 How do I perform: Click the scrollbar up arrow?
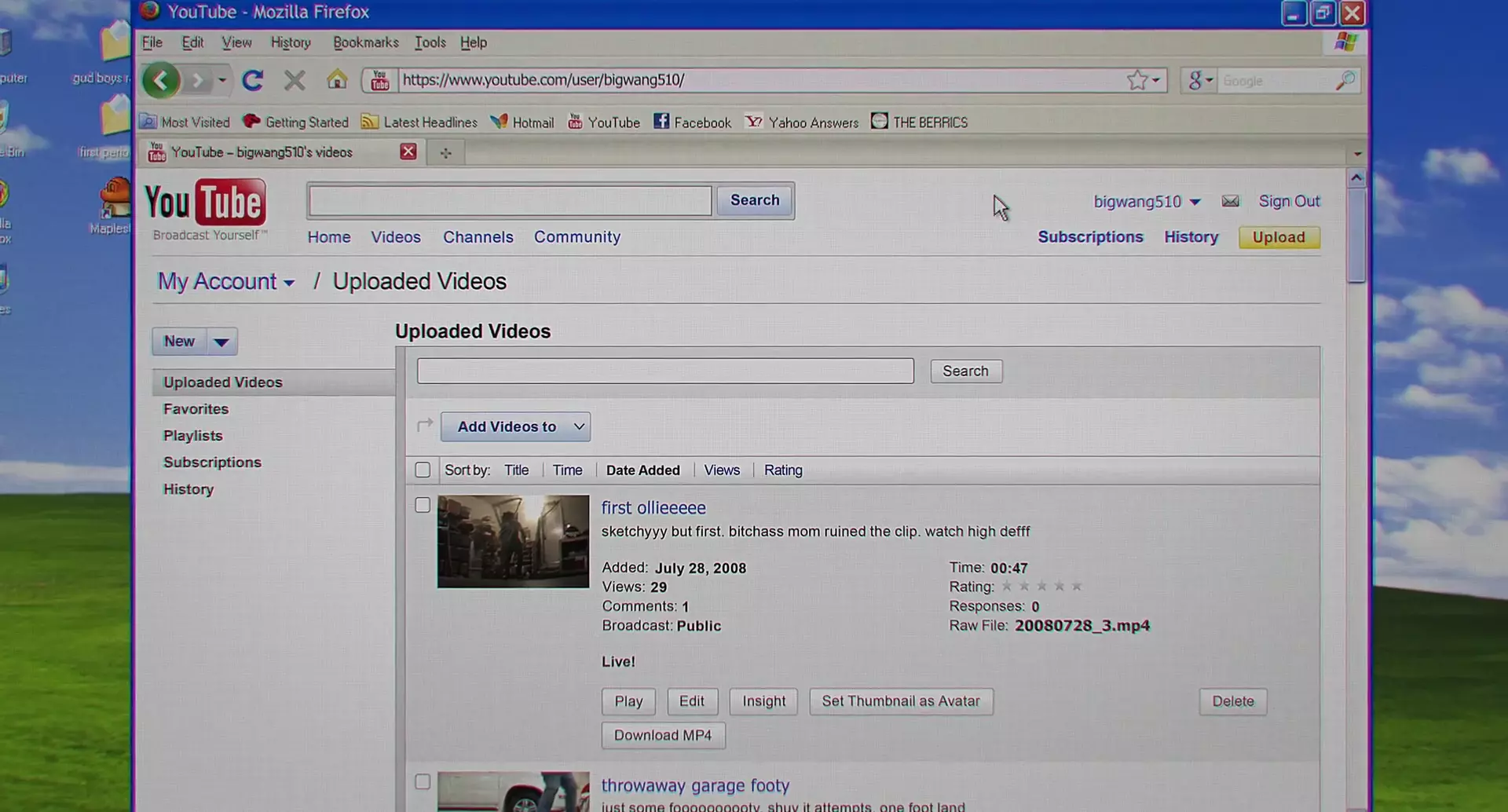(x=1356, y=178)
